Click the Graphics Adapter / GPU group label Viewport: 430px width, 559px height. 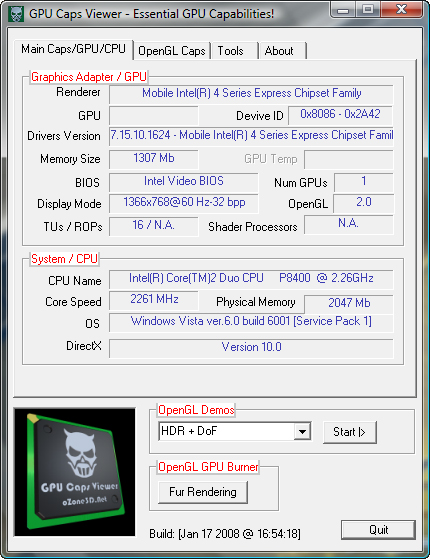pyautogui.click(x=89, y=77)
